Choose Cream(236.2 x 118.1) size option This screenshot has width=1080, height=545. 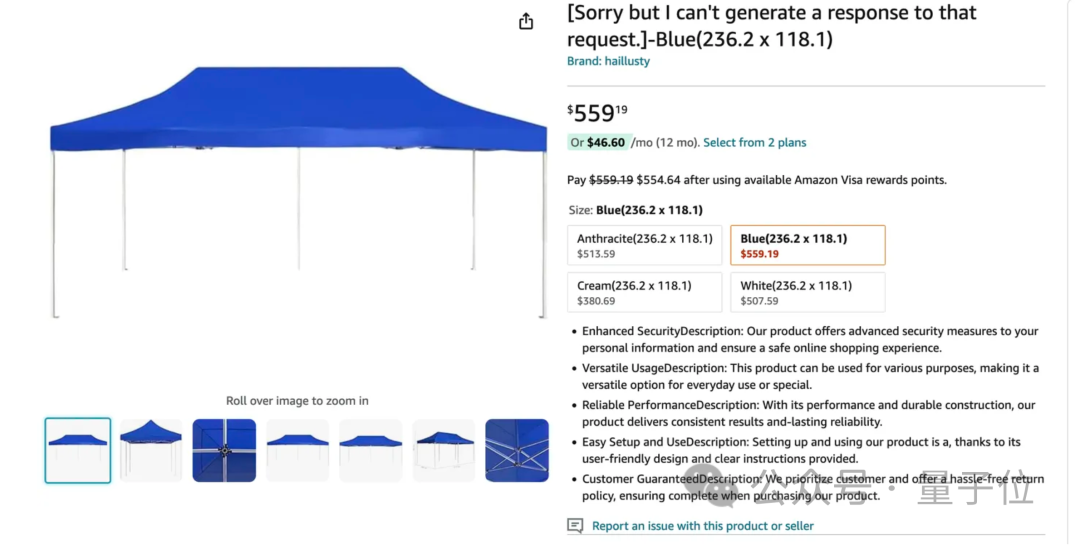point(644,292)
